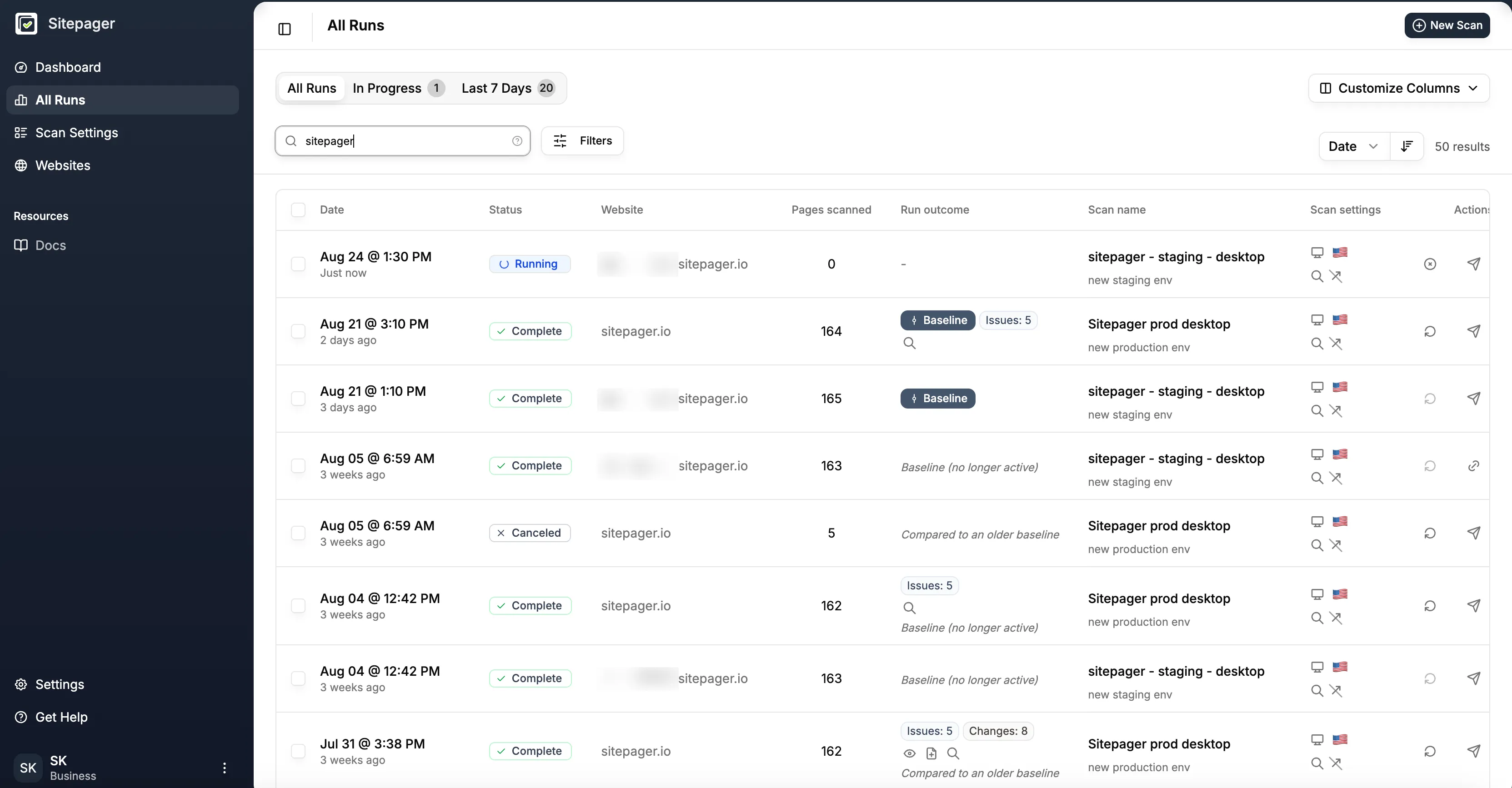Share the Aug 21 3:10 PM run
The image size is (1512, 788).
[1473, 331]
